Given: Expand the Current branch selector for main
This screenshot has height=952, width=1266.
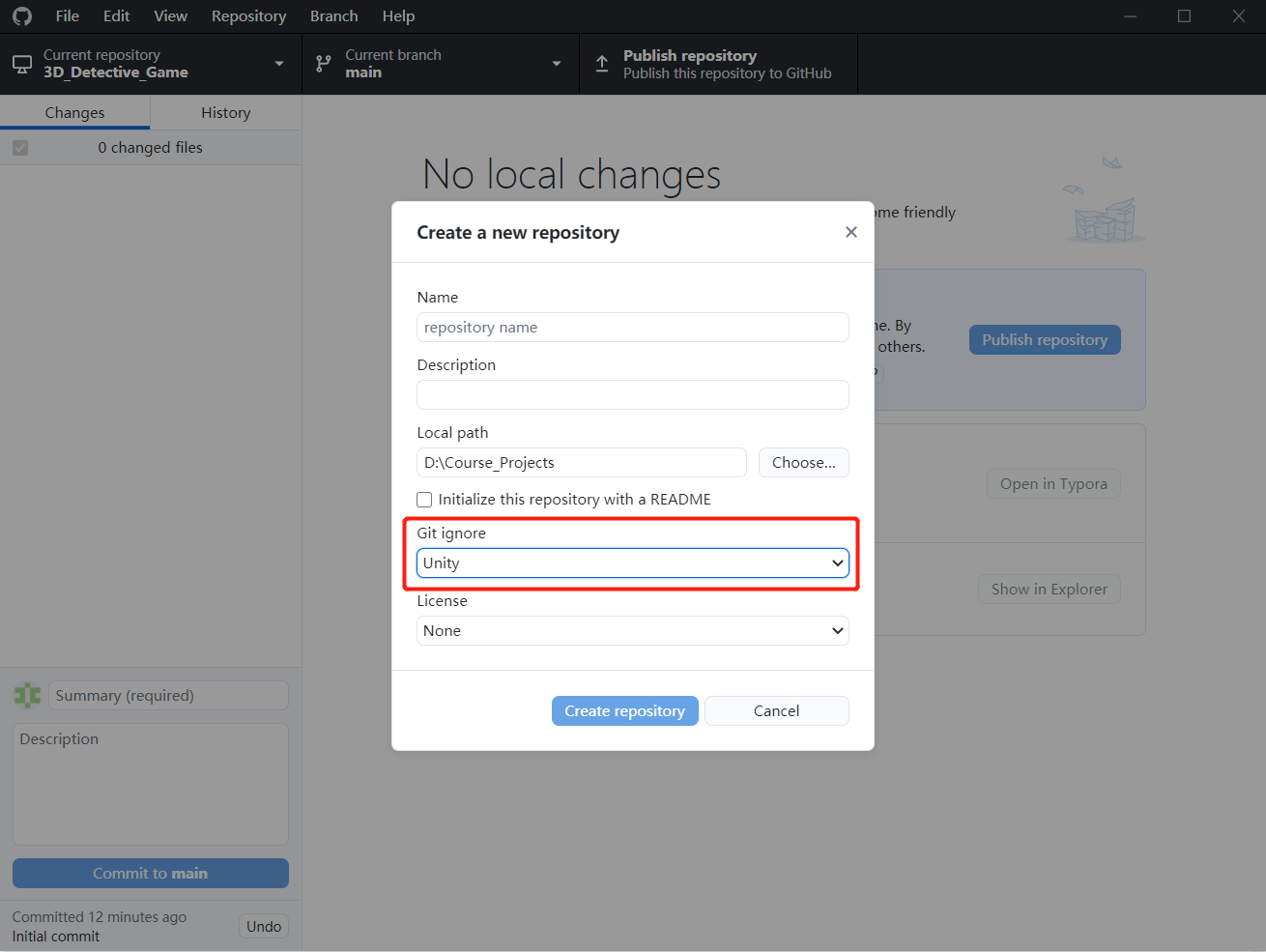Looking at the screenshot, I should tap(556, 64).
